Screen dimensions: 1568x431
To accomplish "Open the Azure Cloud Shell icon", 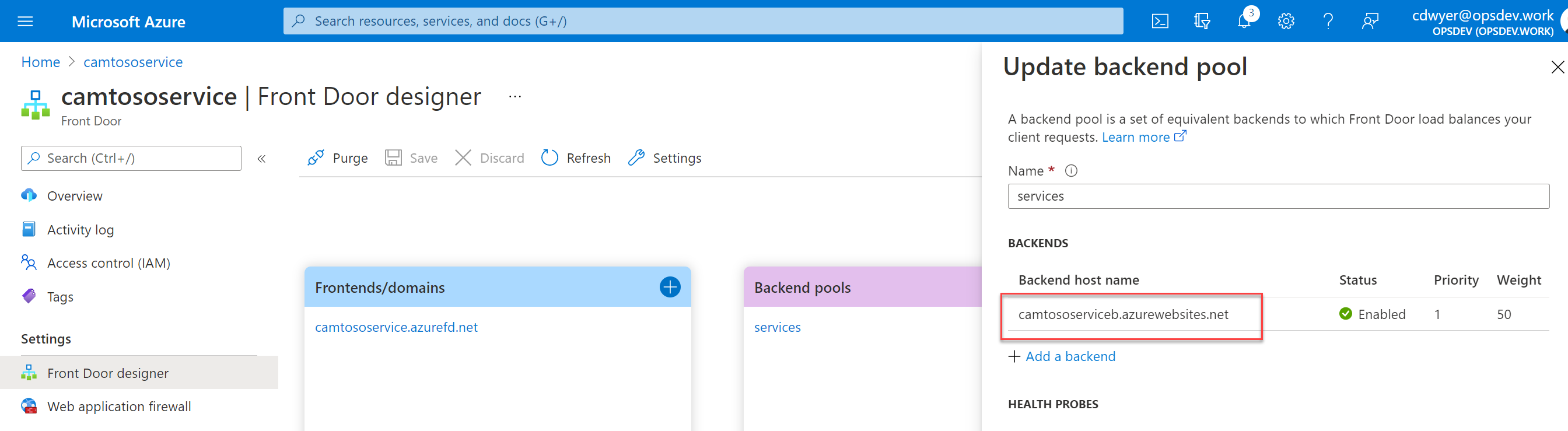I will [1160, 22].
